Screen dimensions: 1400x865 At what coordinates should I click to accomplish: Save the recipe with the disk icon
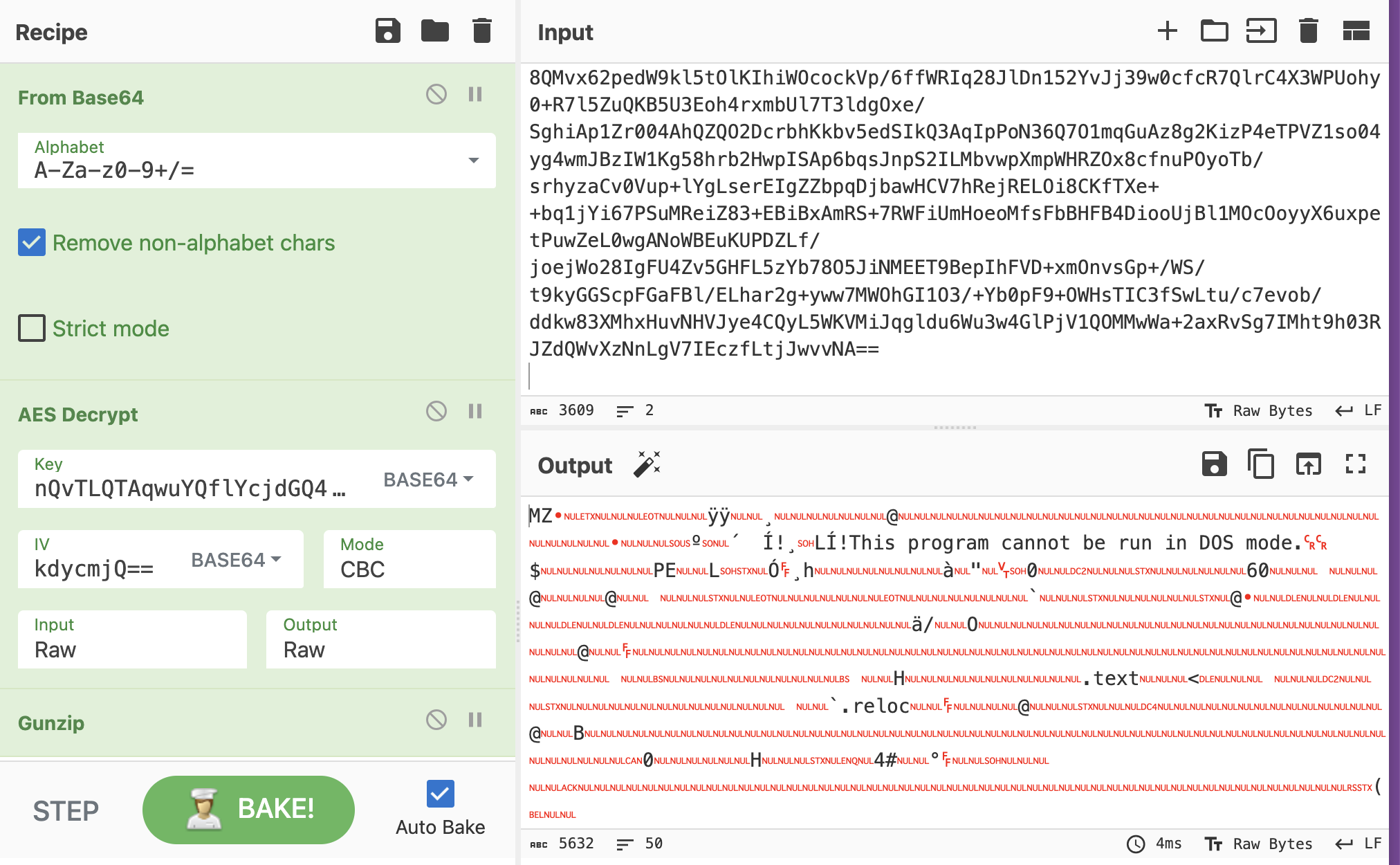[387, 31]
